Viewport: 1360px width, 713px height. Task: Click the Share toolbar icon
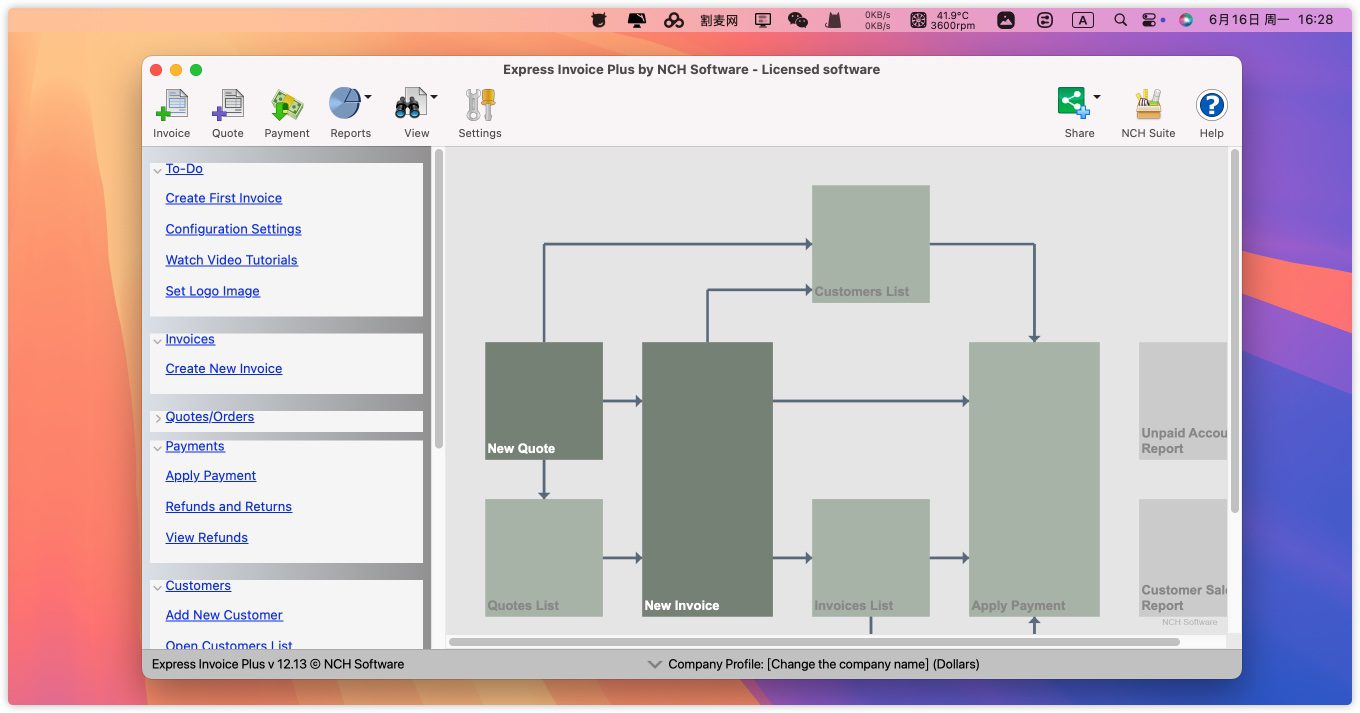1073,104
